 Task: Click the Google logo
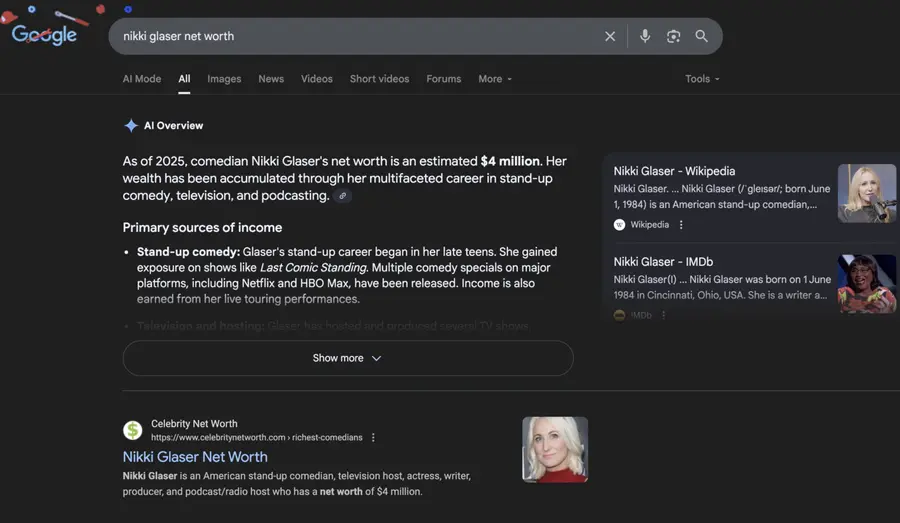(44, 35)
